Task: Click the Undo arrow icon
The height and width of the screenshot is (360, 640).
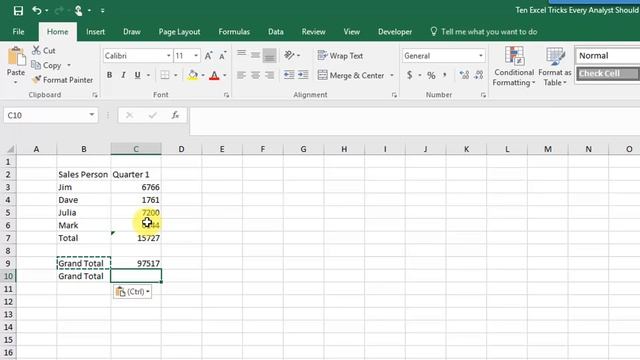Action: pyautogui.click(x=37, y=10)
